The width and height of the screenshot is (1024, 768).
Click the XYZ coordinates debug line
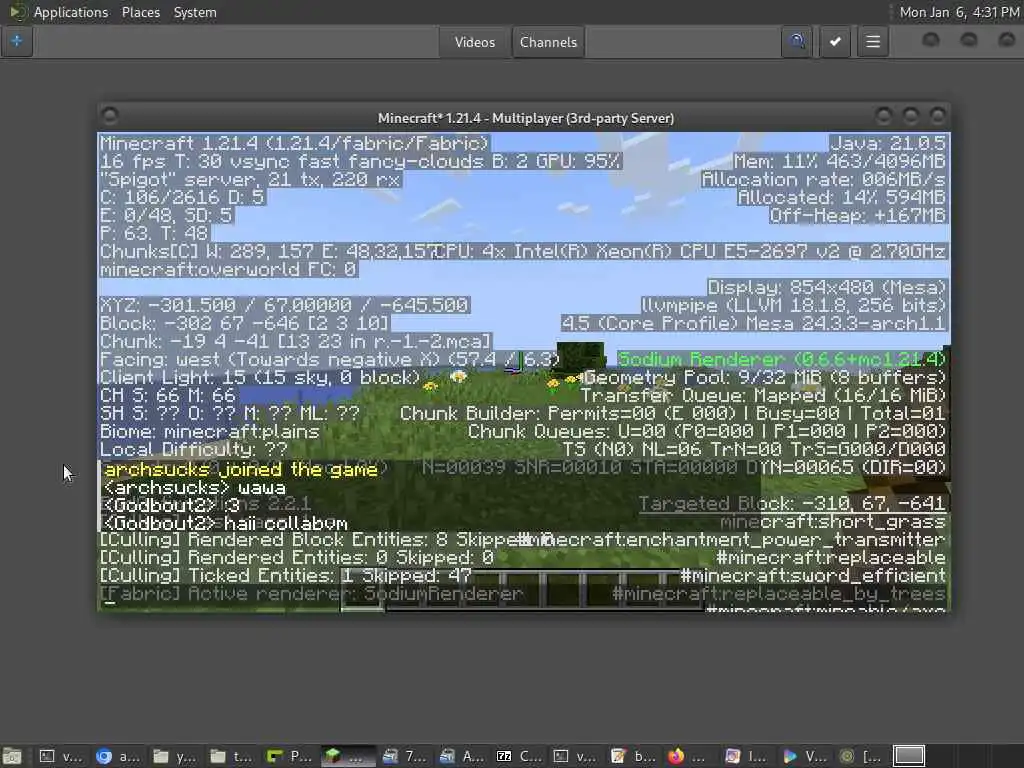(284, 305)
